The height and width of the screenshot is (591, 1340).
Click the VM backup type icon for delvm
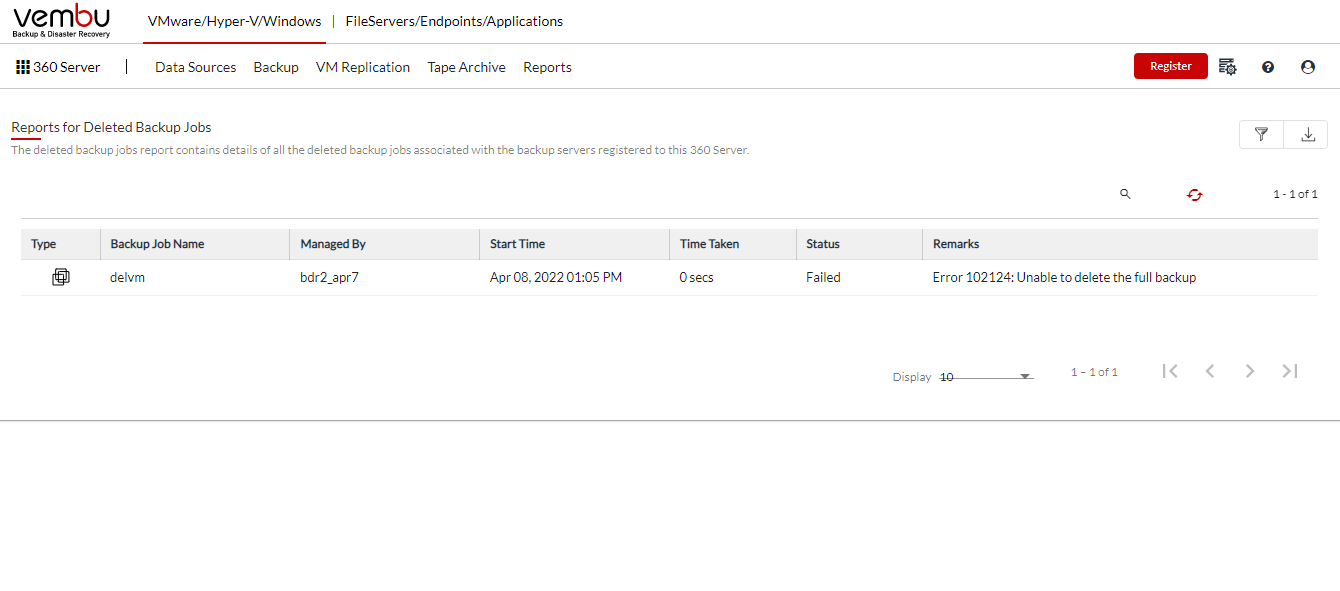(x=61, y=277)
